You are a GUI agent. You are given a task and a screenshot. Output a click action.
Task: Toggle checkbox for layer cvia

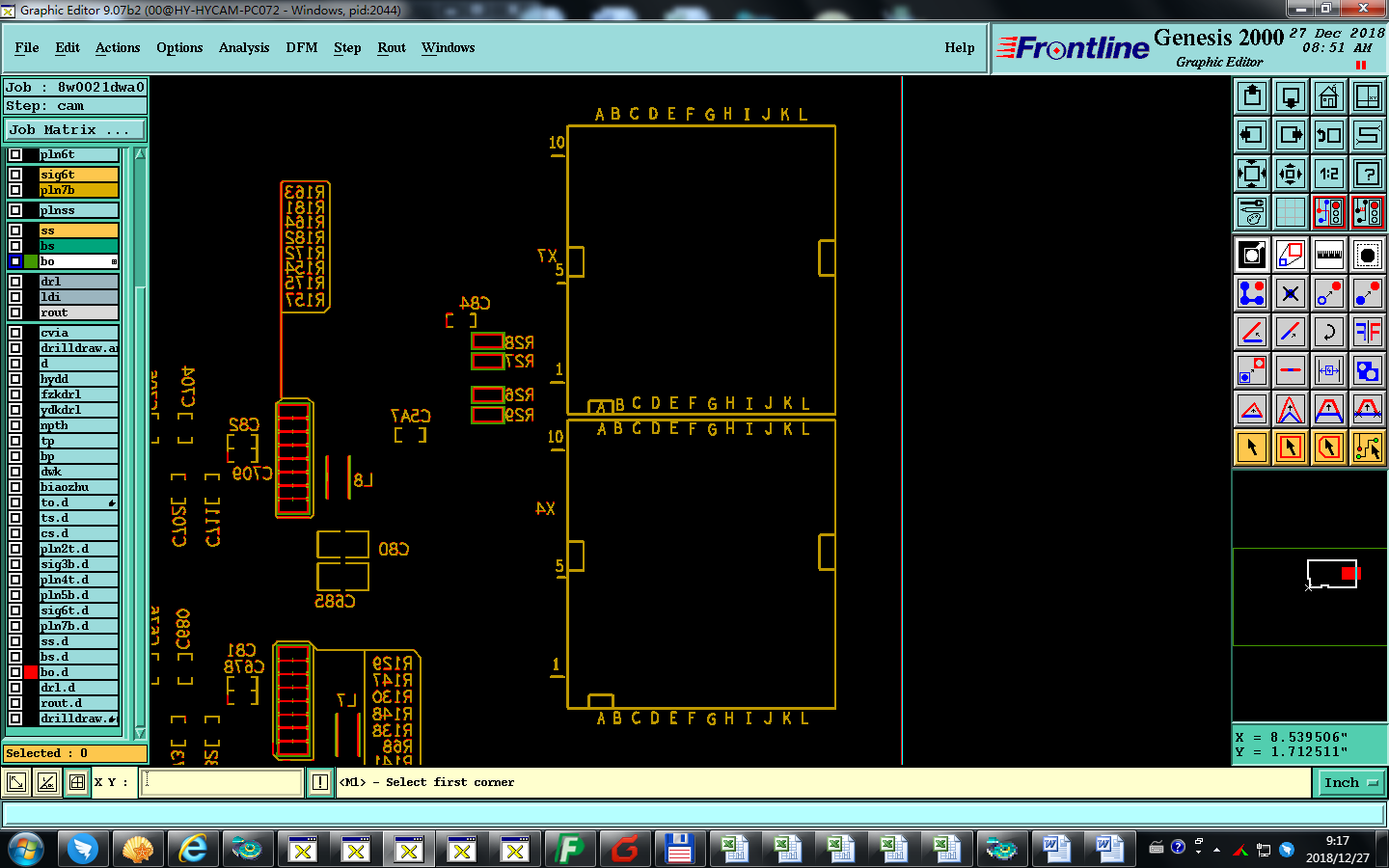tap(15, 333)
